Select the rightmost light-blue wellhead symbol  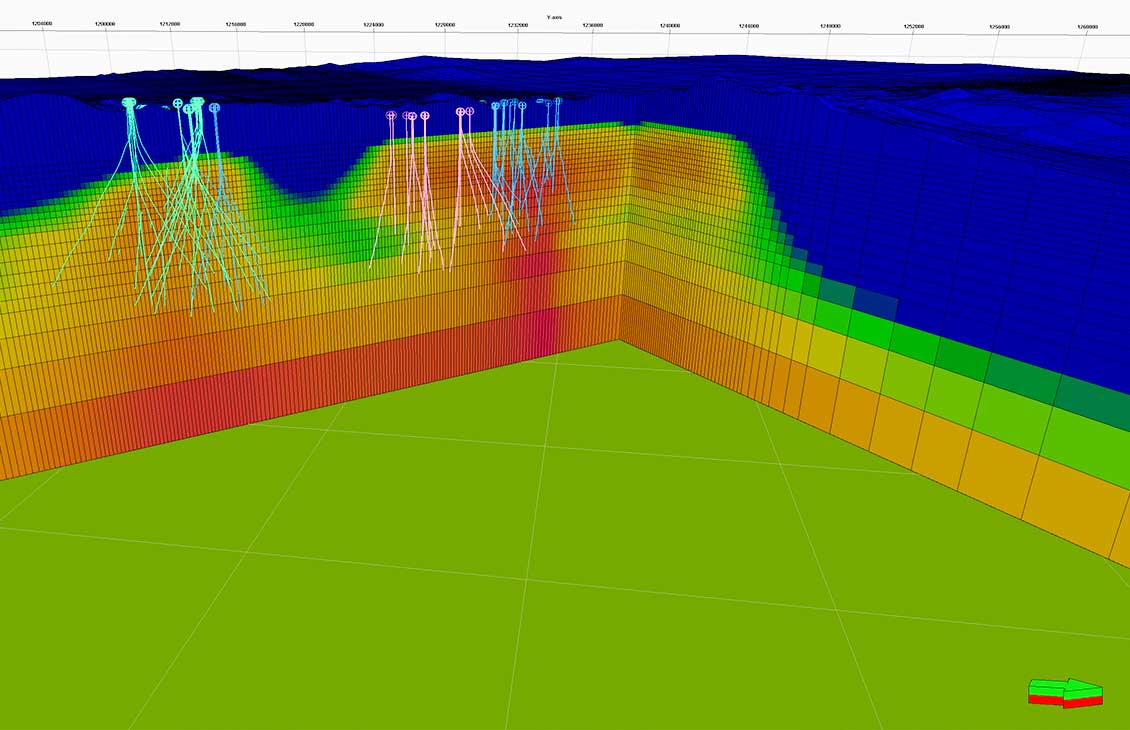point(557,101)
